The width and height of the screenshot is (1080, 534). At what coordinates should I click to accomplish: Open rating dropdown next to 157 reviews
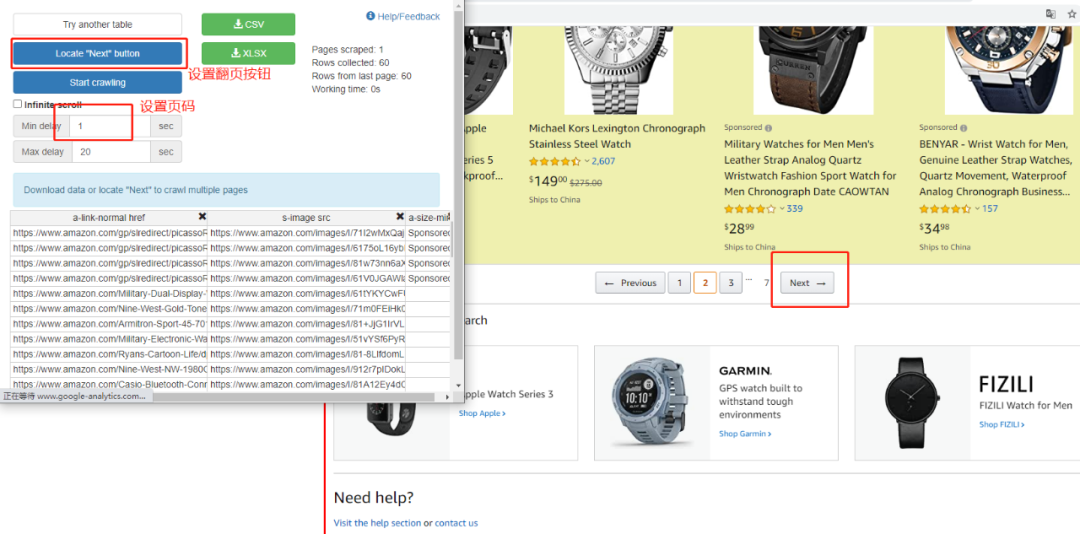(x=977, y=209)
